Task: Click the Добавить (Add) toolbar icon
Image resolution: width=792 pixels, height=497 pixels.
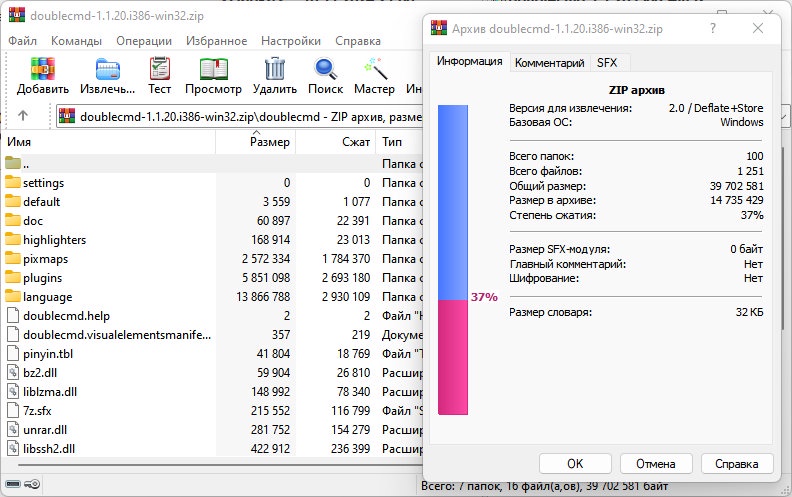Action: tap(42, 68)
